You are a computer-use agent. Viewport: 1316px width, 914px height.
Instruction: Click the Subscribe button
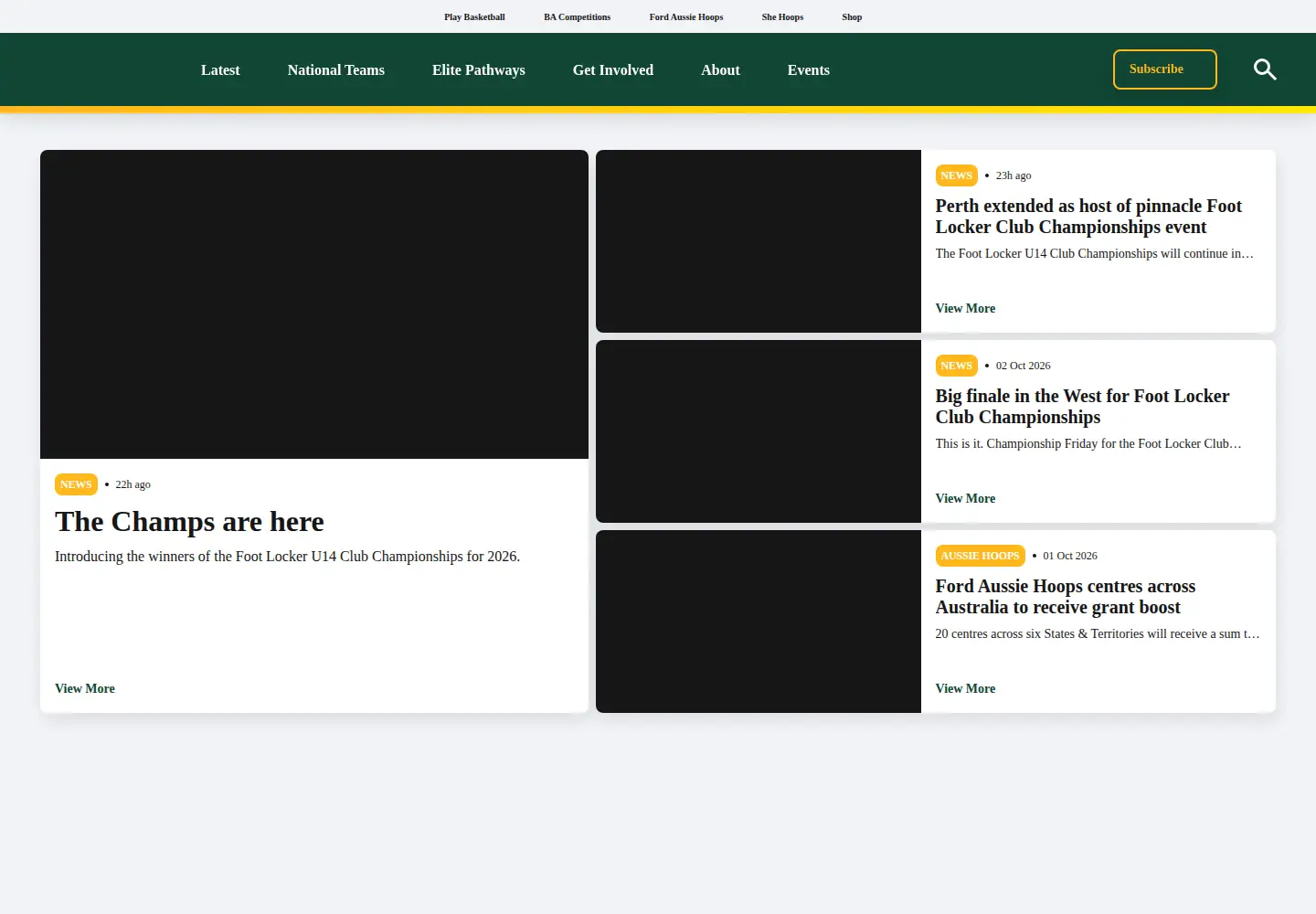point(1164,69)
